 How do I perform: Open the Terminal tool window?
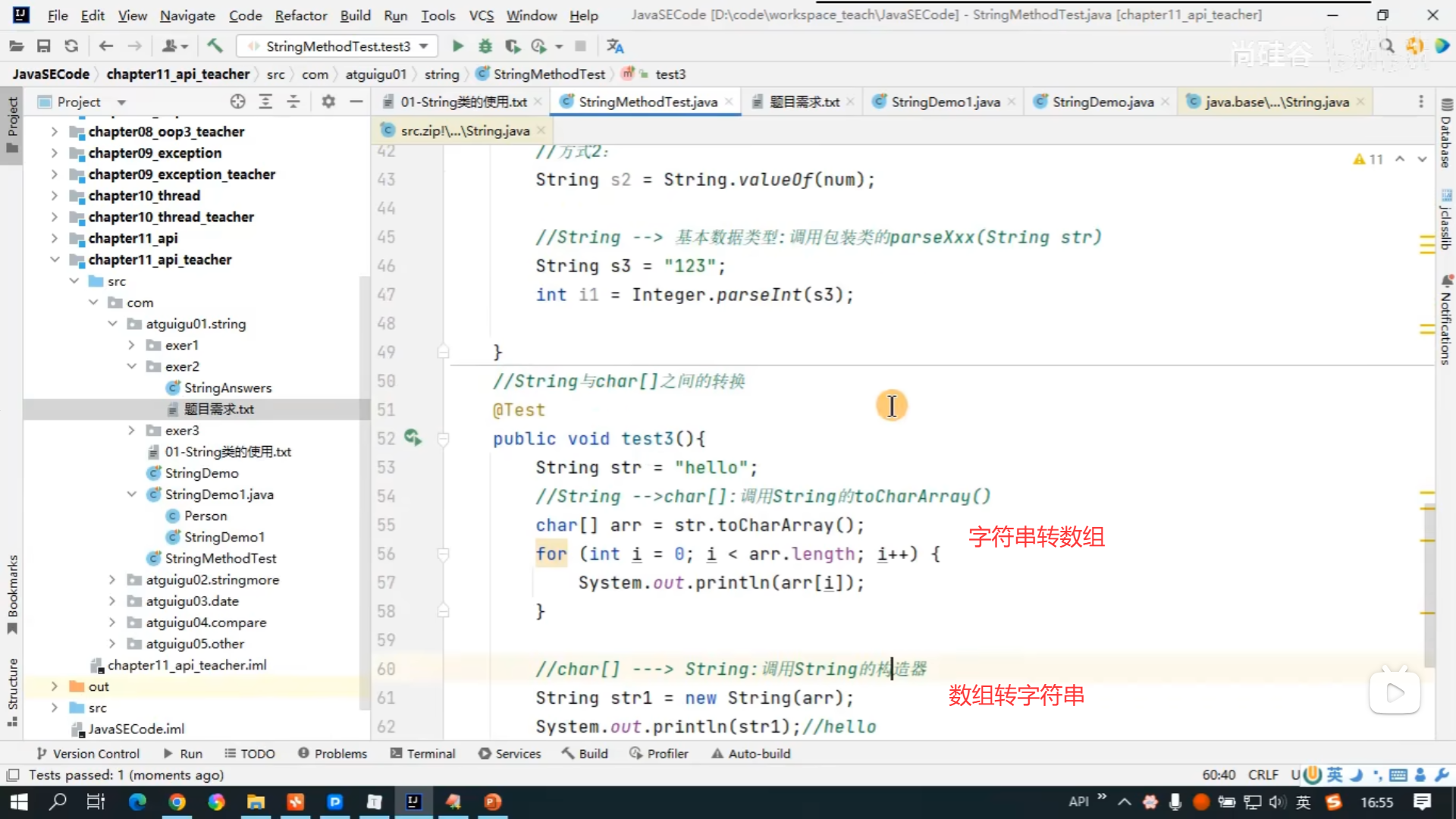coord(423,753)
